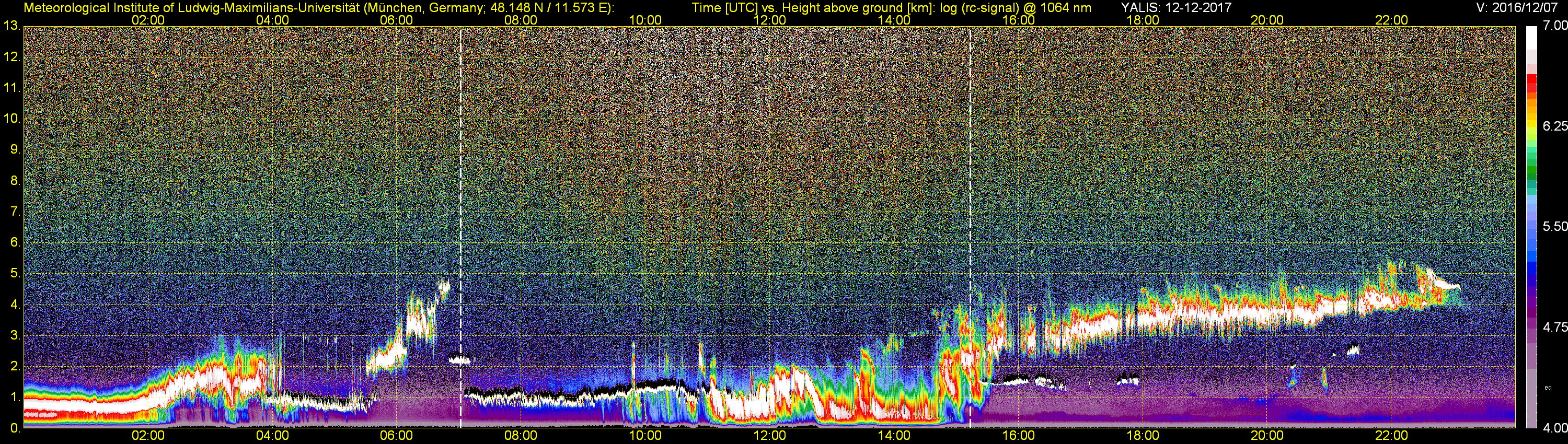1568x444 pixels.
Task: Select the 12:00 tick label on bottom axis
Action: [769, 436]
